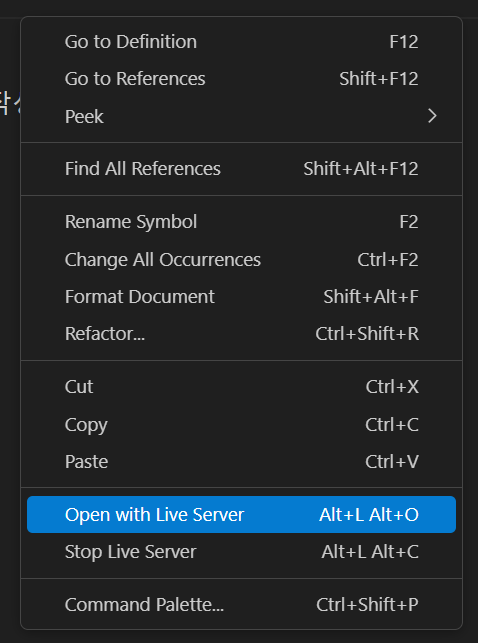Expand the Peek submenu arrow chevron
The image size is (478, 643).
point(432,116)
